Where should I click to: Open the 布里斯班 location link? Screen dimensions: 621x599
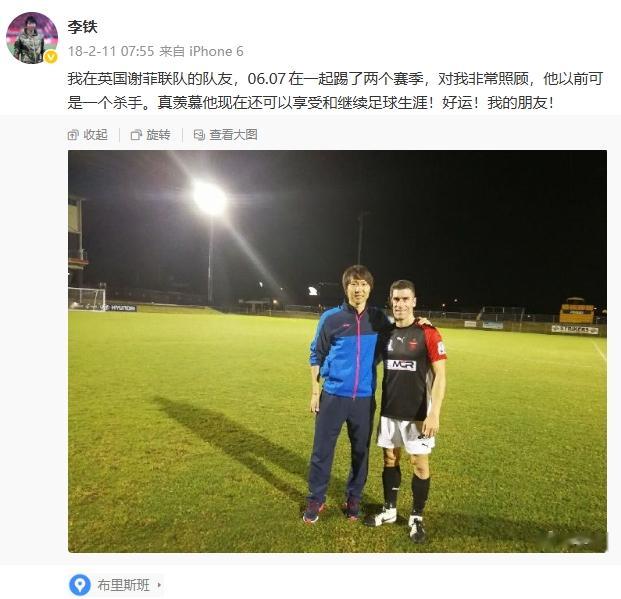click(124, 585)
